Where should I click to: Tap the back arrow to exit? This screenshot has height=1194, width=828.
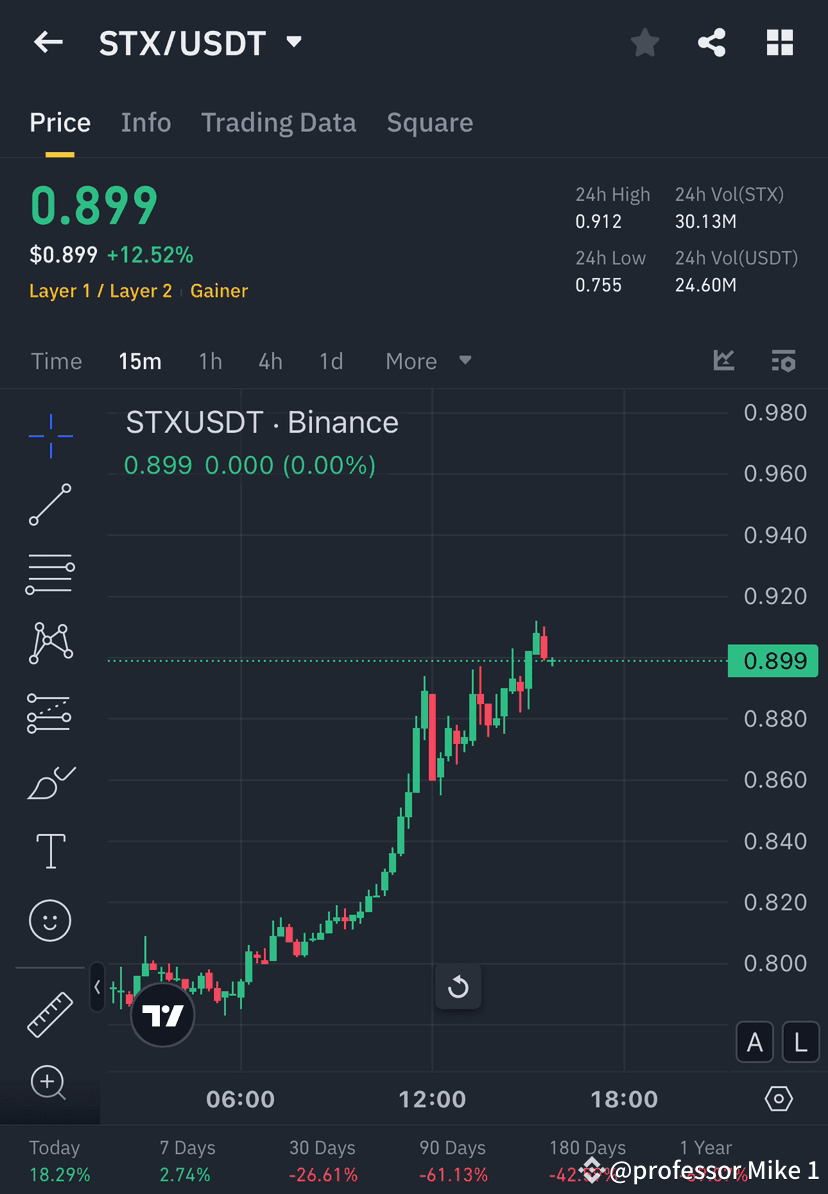(x=48, y=42)
